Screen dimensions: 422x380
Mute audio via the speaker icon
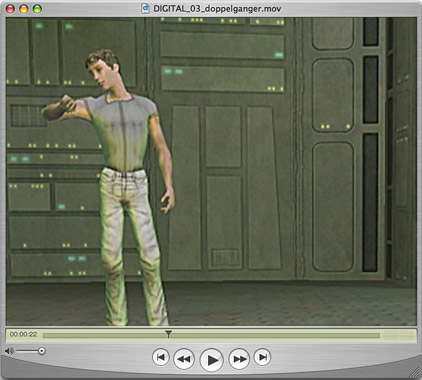click(x=9, y=351)
